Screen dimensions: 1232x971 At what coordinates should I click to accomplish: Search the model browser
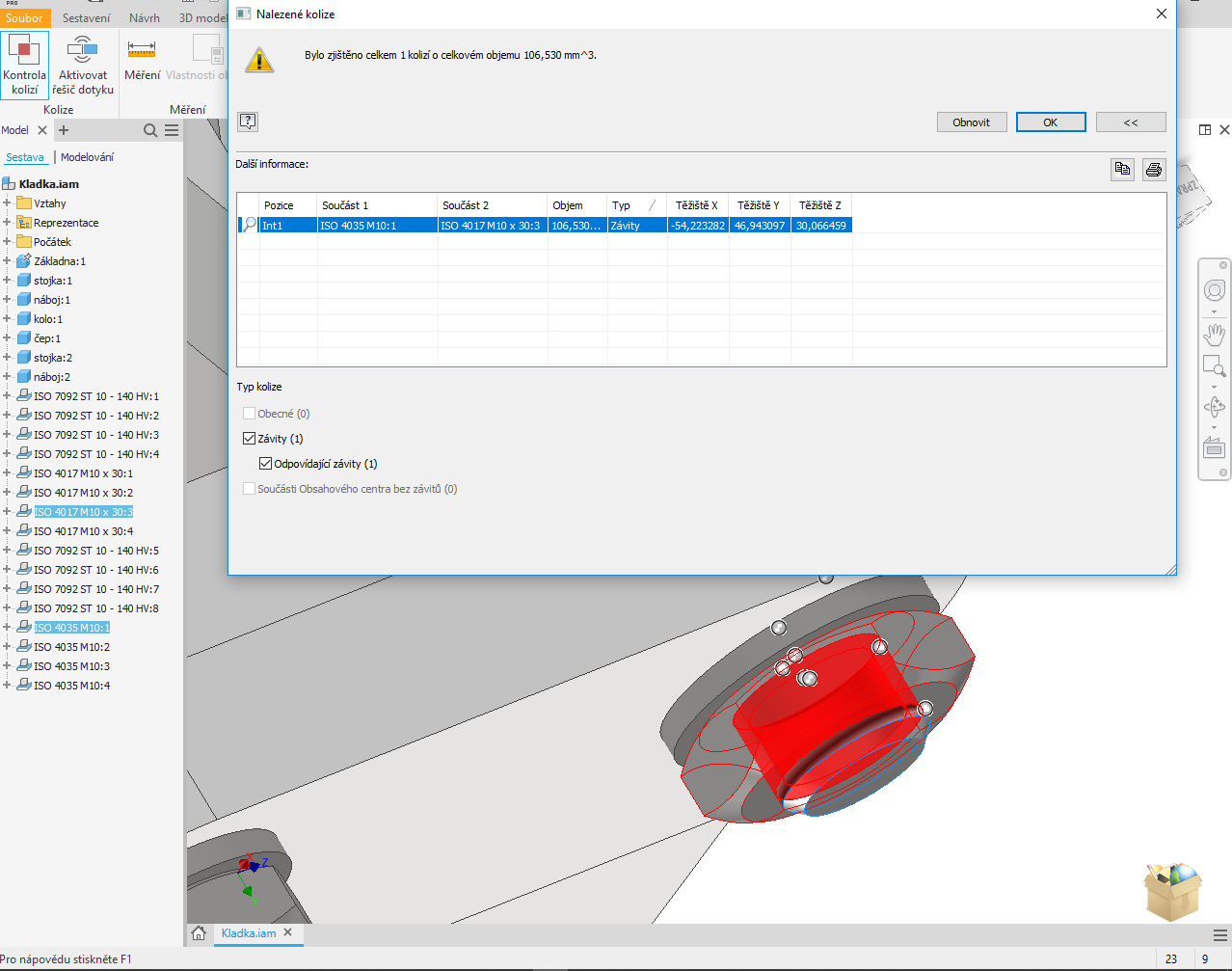click(x=150, y=130)
